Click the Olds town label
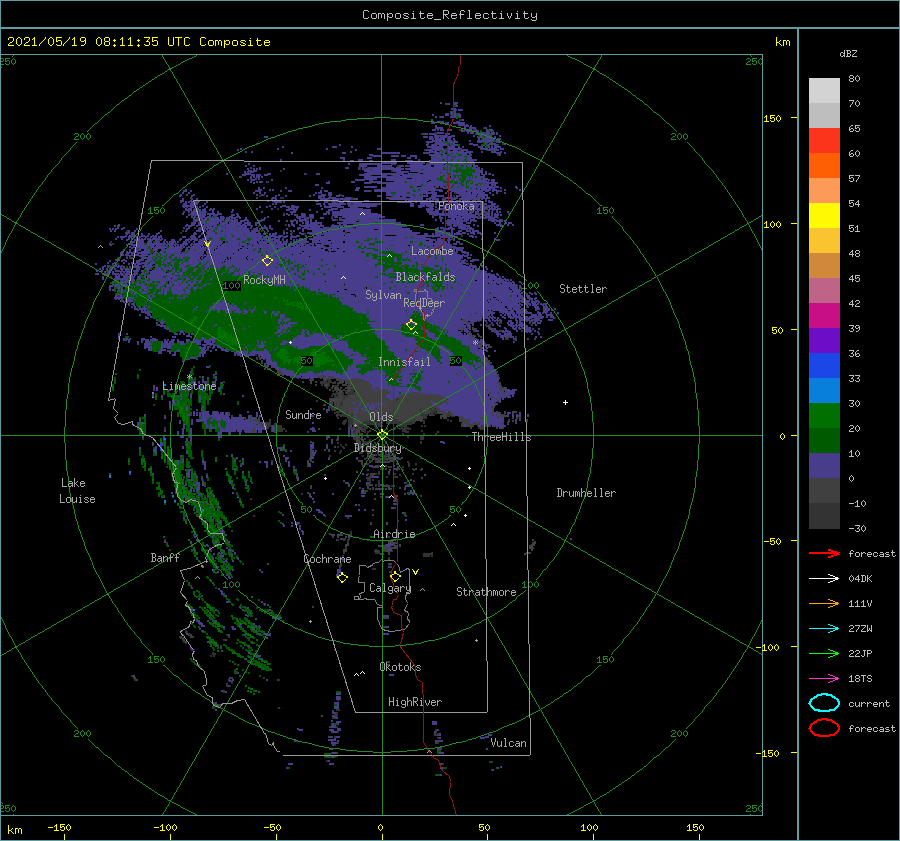900x841 pixels. [x=381, y=417]
